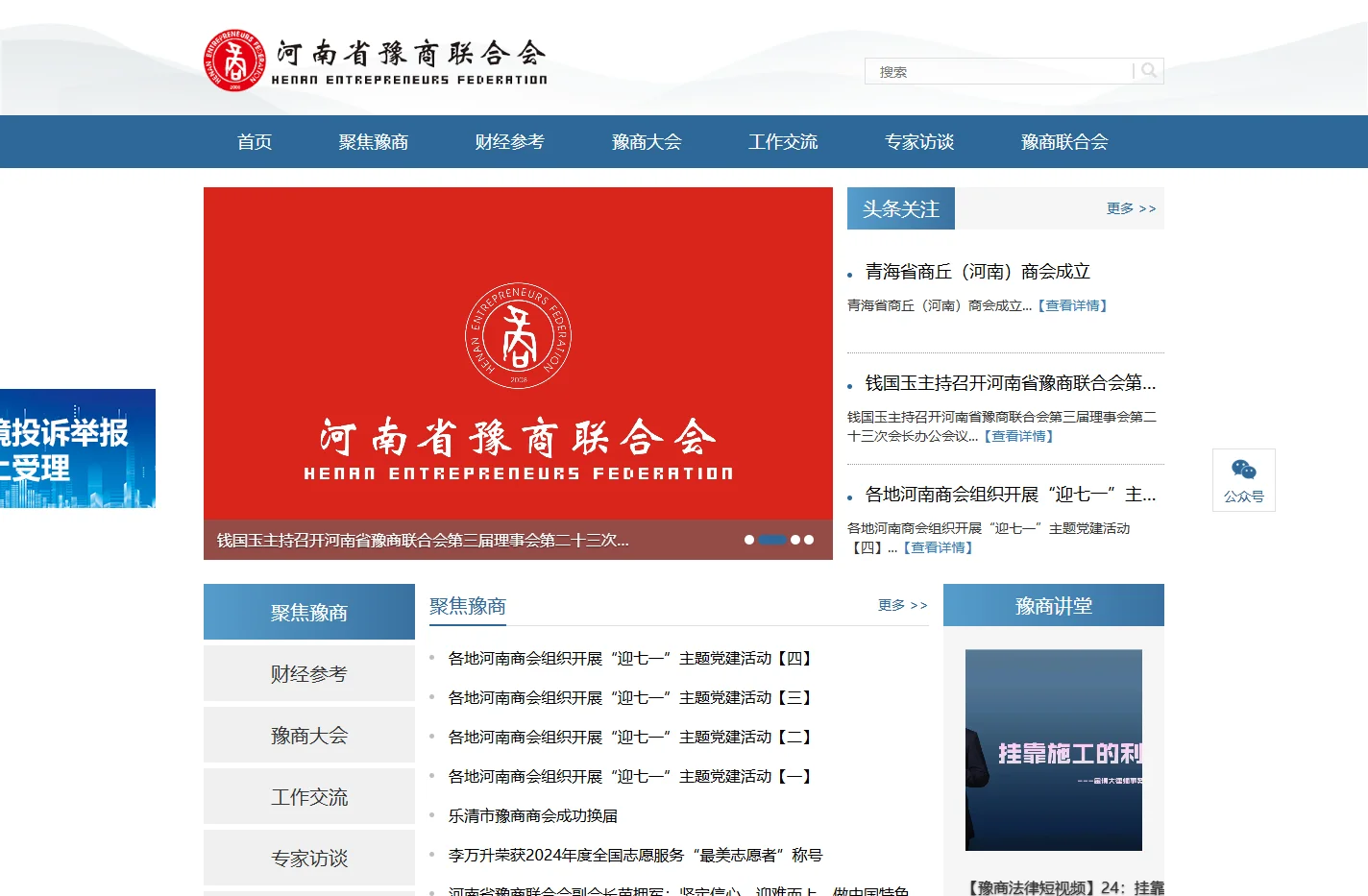
Task: Open article 主题党建活动【三】 in list
Action: click(633, 698)
